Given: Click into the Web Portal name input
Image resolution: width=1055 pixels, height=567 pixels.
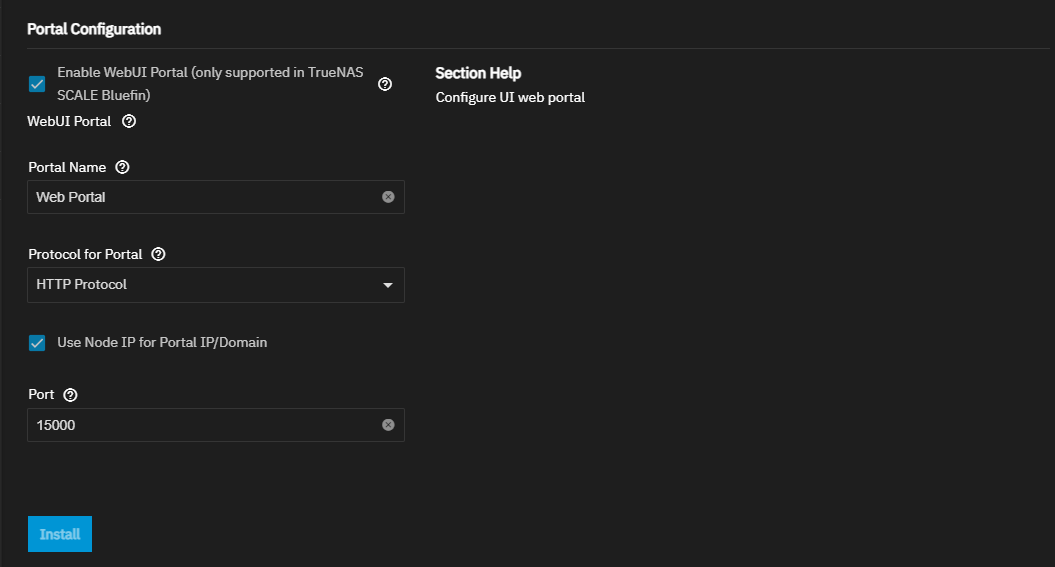Looking at the screenshot, I should (200, 197).
